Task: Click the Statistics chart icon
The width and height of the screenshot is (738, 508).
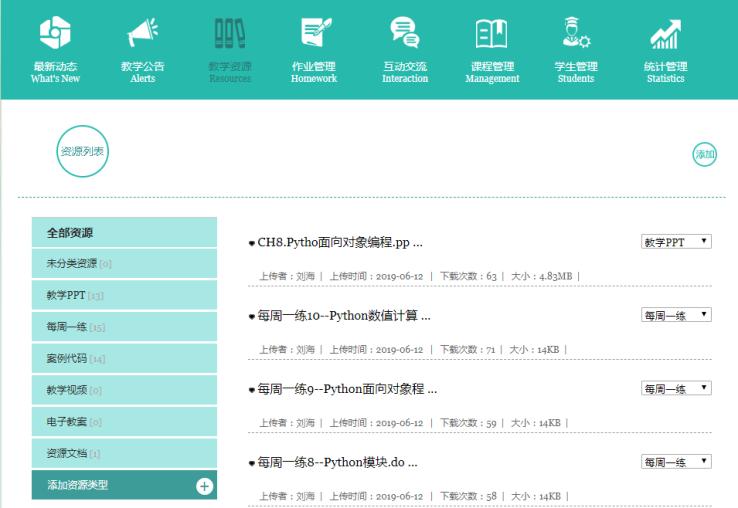Action: pyautogui.click(x=666, y=34)
